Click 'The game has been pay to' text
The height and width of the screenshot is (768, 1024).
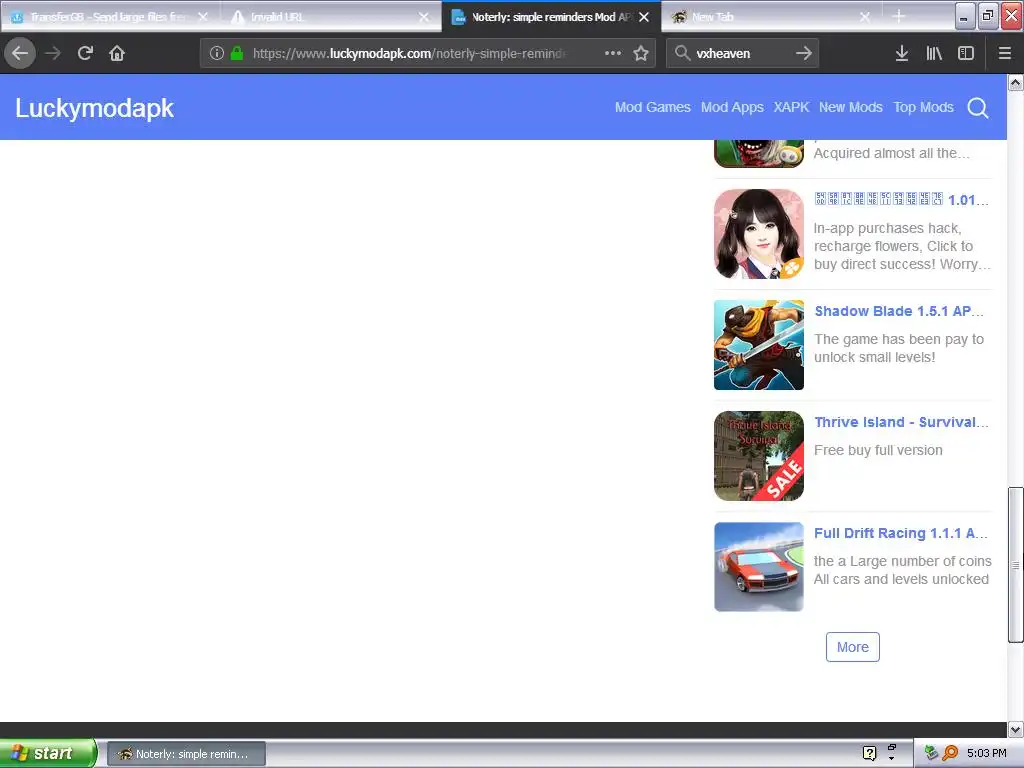point(899,339)
